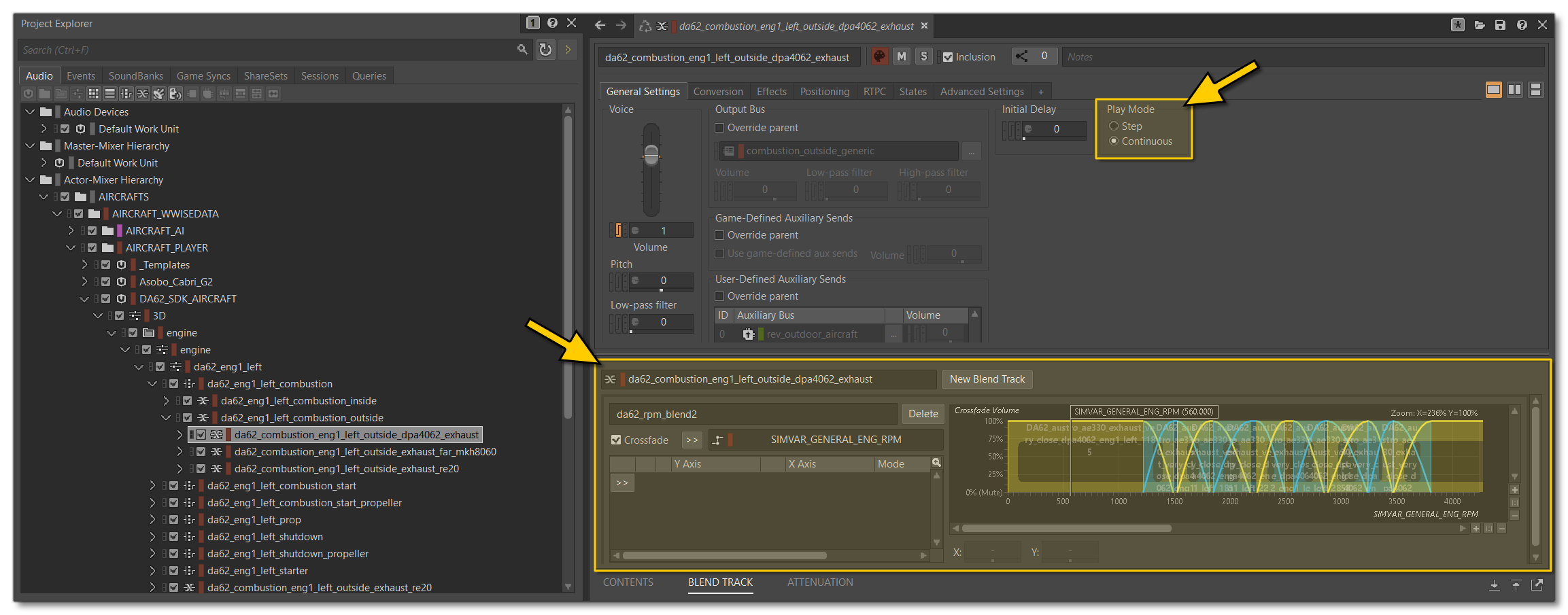Delete the da62_rpm_blend2 blend track
This screenshot has height=615, width=1568.
click(x=923, y=414)
